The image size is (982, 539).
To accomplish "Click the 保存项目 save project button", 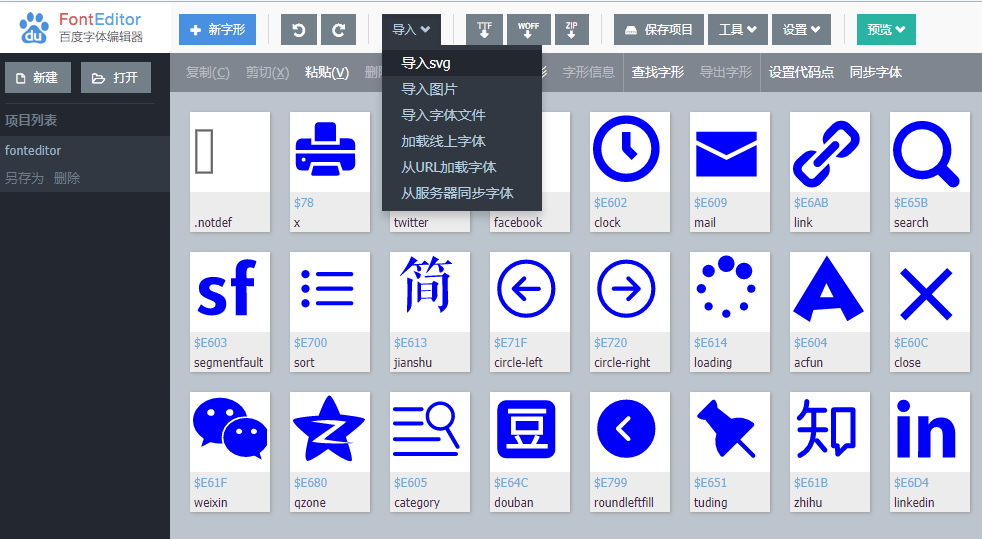I will click(659, 29).
